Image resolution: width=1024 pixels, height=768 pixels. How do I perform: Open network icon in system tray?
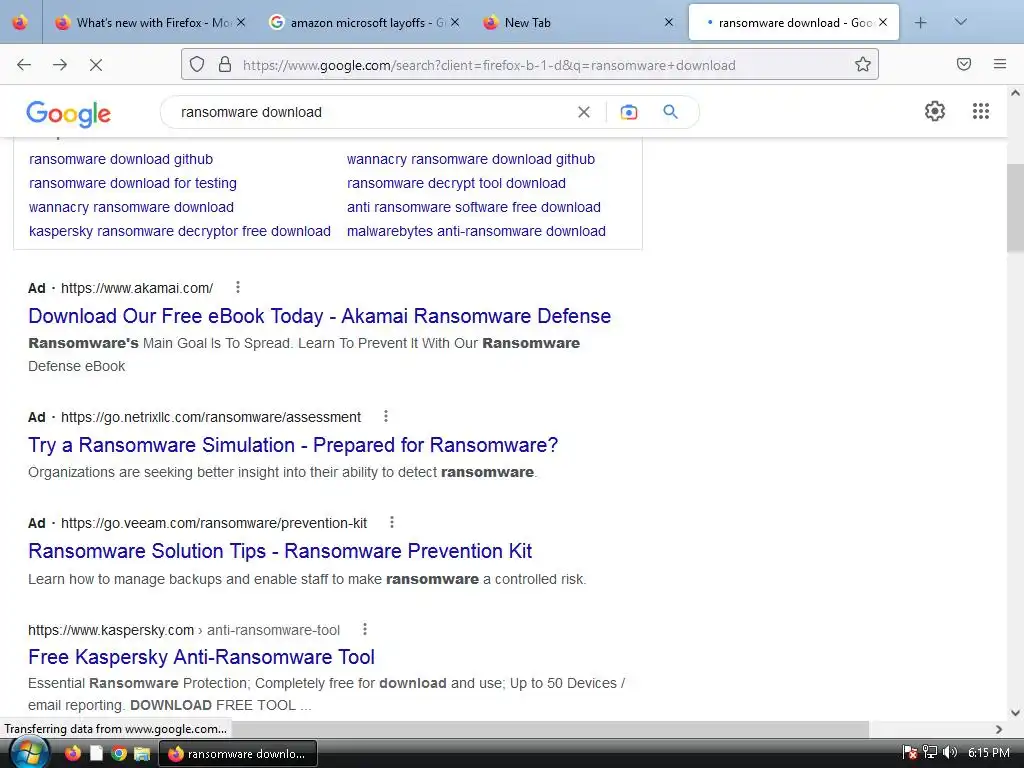930,753
